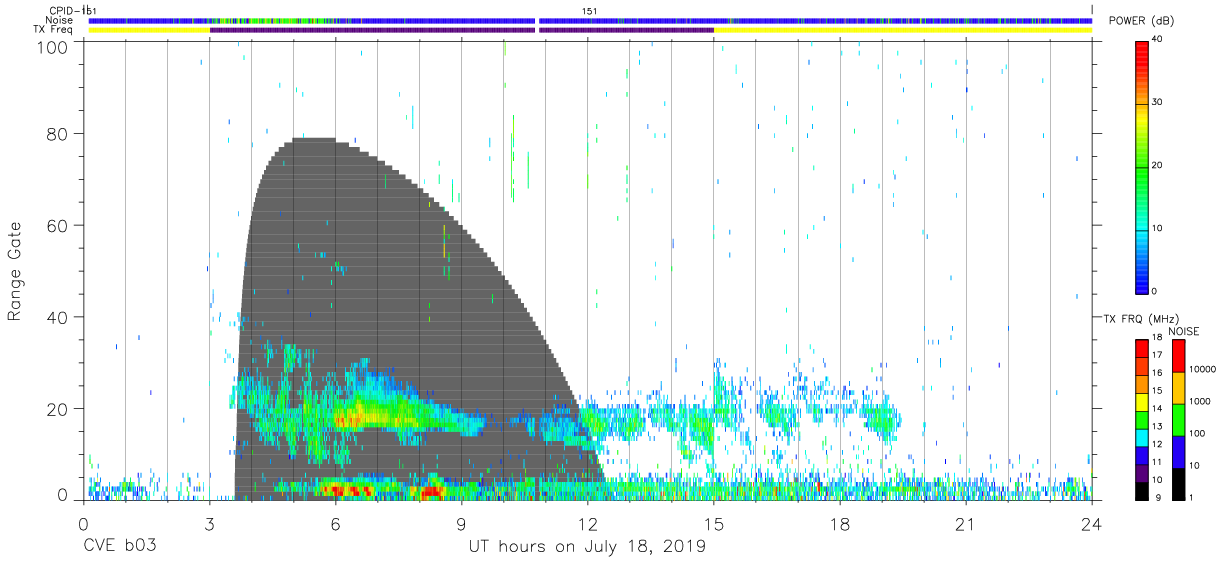Select the 20 label on POWER scale

(1159, 165)
